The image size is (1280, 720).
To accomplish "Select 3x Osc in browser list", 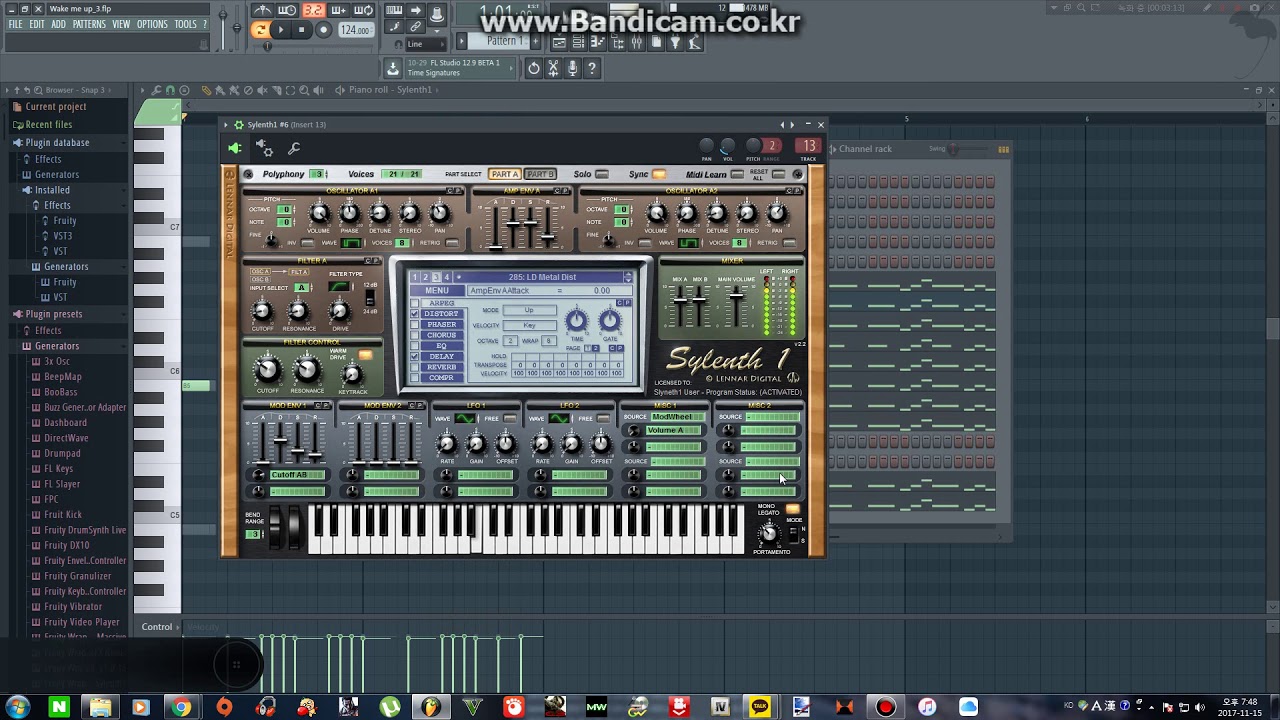I will pos(57,361).
